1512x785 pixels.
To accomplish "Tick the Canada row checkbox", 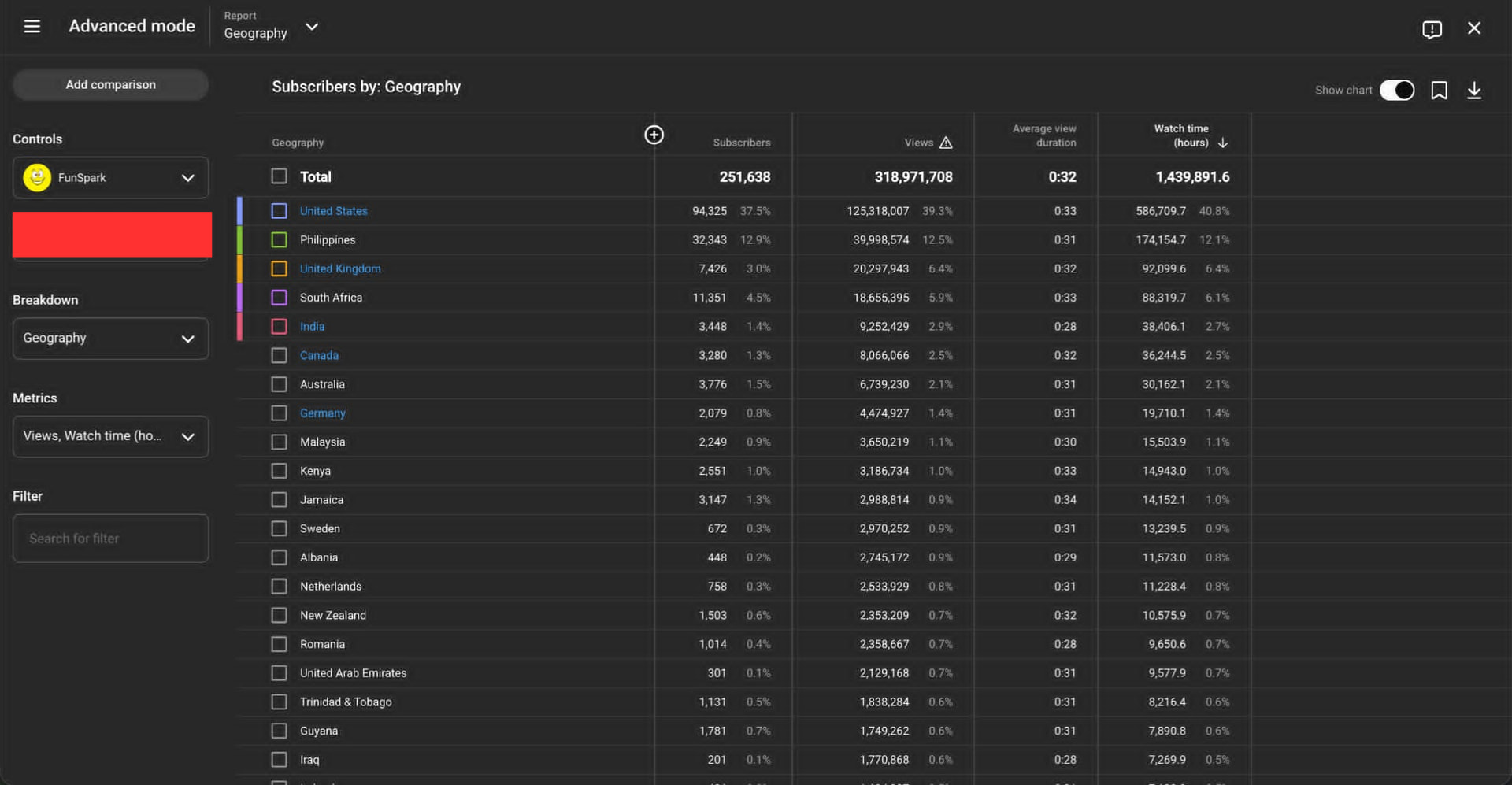I will [x=279, y=355].
